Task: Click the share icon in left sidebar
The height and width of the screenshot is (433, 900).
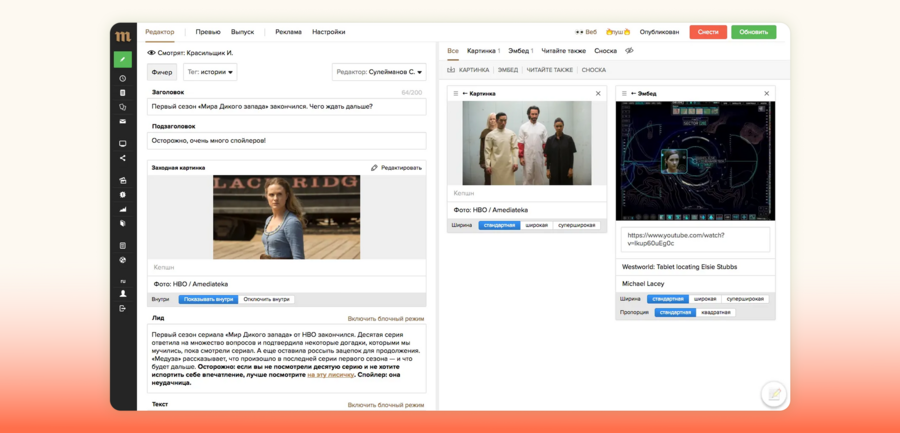Action: coord(123,158)
